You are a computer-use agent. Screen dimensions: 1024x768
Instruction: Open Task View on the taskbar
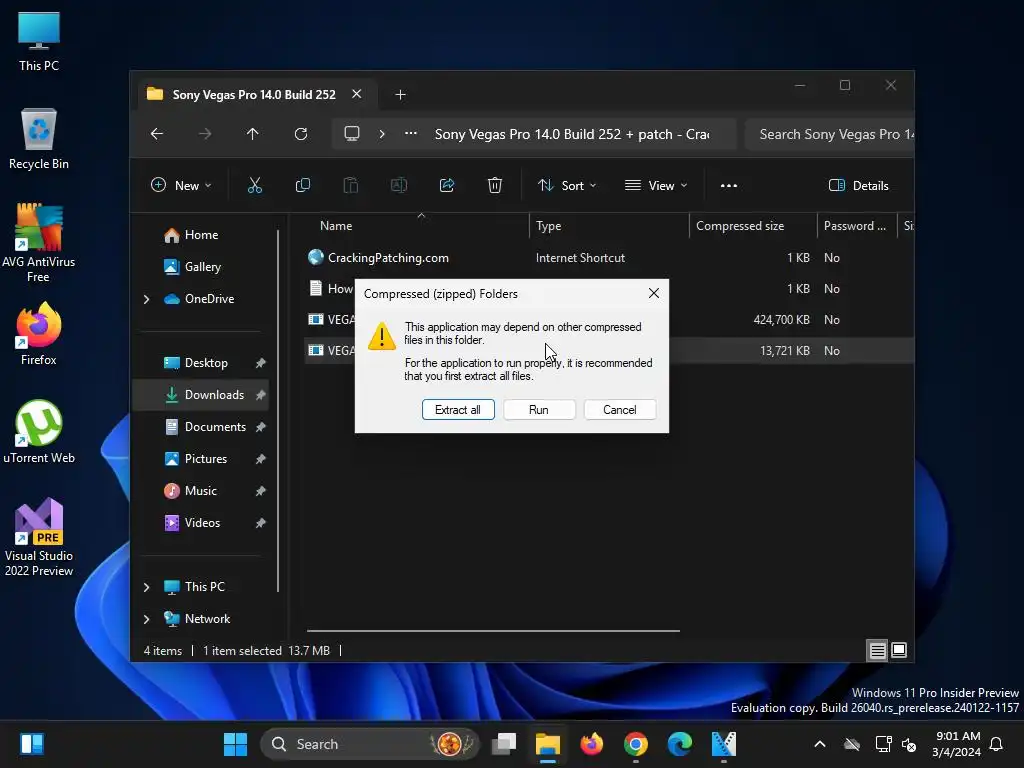(x=504, y=744)
